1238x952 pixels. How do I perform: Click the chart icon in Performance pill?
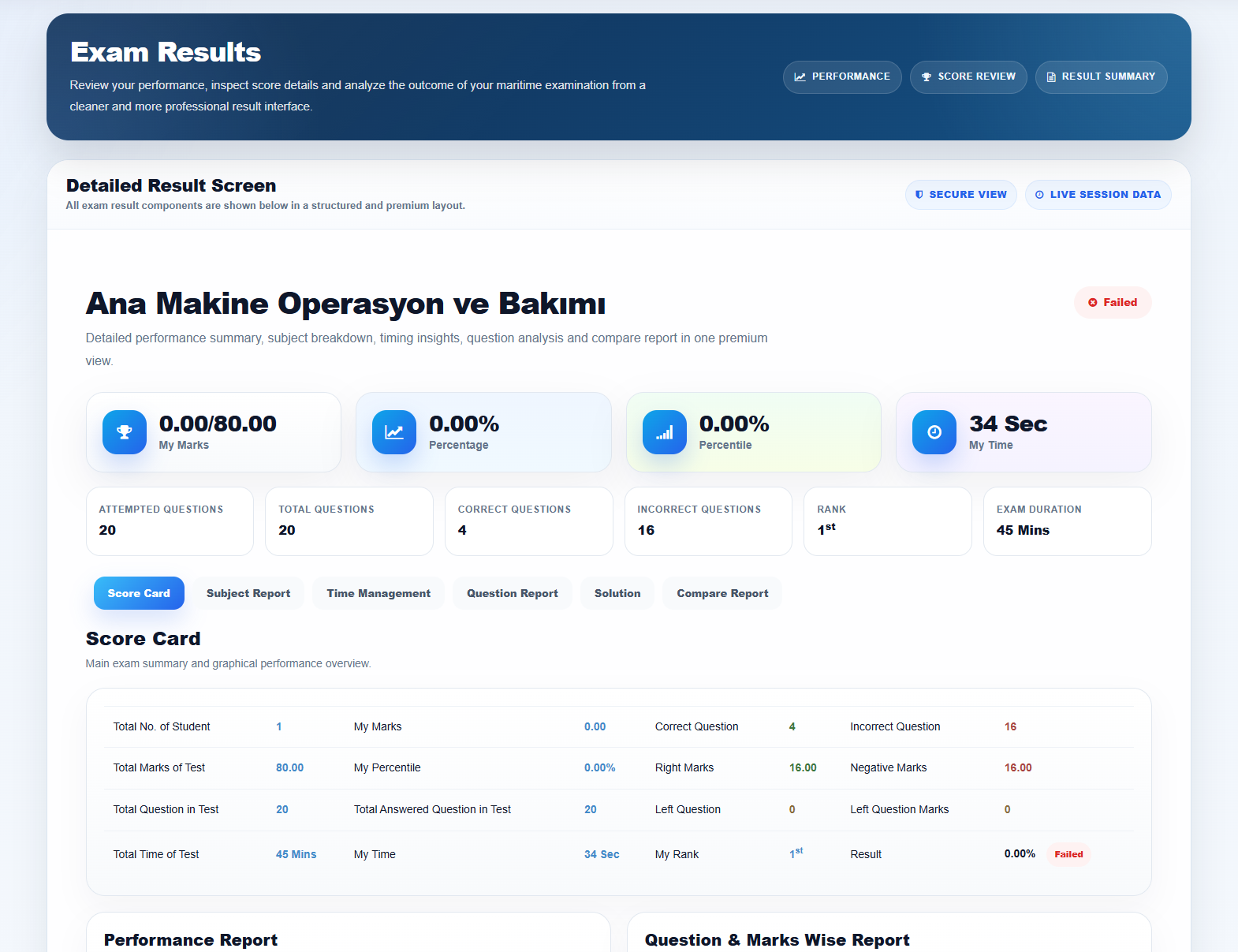pos(800,77)
